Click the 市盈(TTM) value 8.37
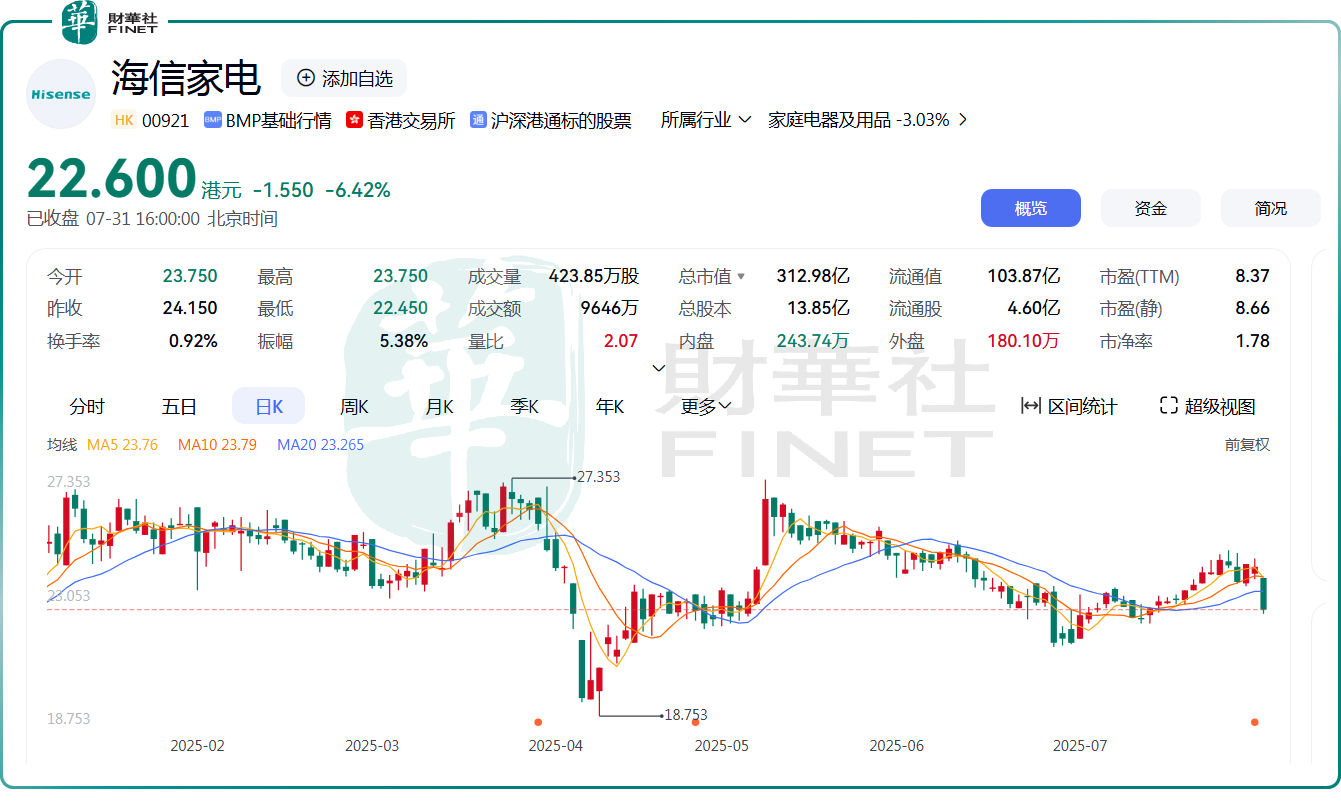 coord(1253,277)
